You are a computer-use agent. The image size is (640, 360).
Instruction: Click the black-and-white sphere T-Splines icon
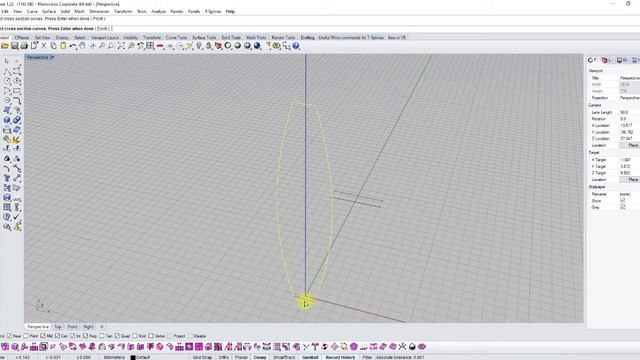click(x=412, y=347)
